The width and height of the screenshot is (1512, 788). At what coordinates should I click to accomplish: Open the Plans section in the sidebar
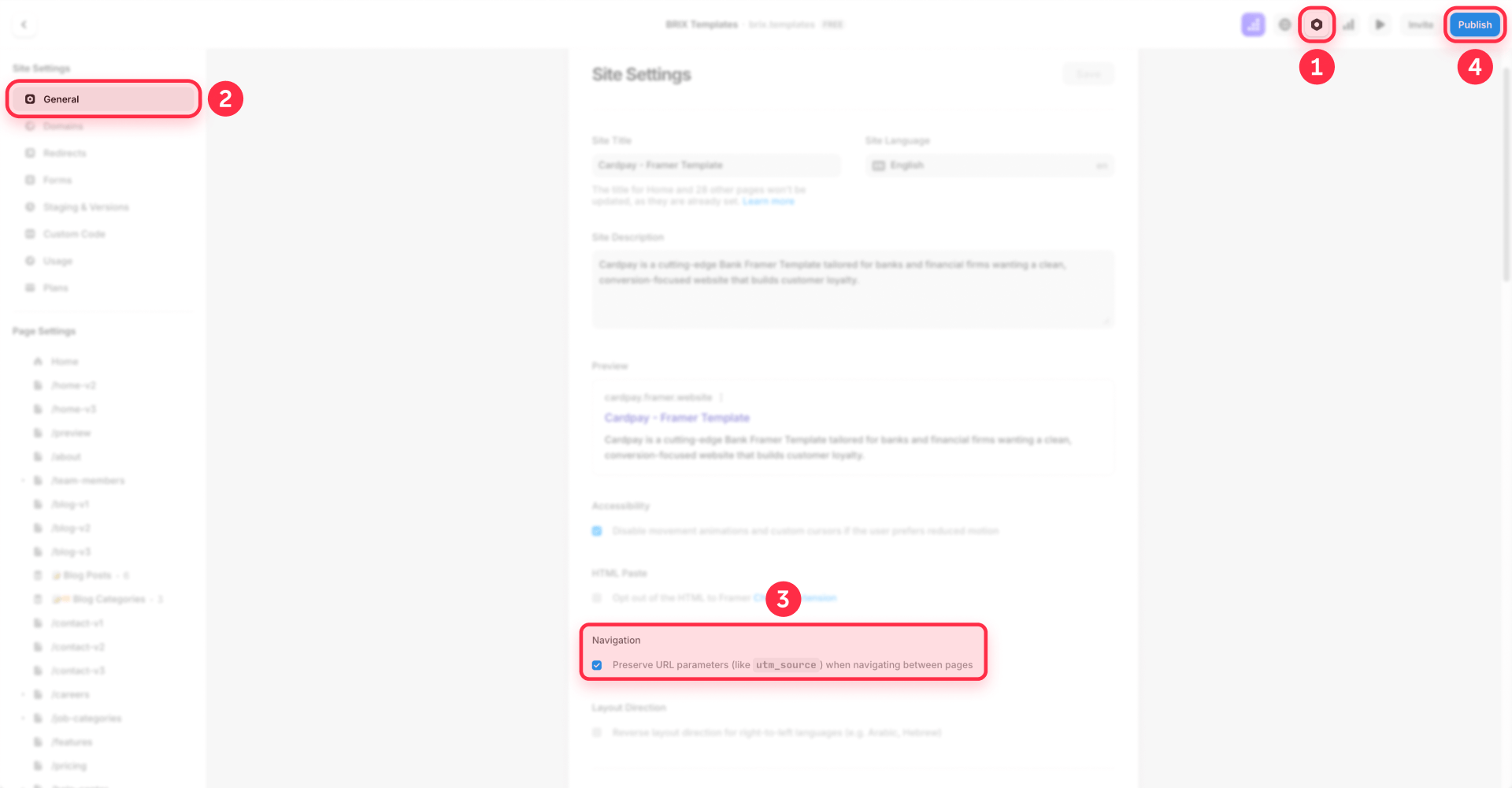(x=31, y=288)
